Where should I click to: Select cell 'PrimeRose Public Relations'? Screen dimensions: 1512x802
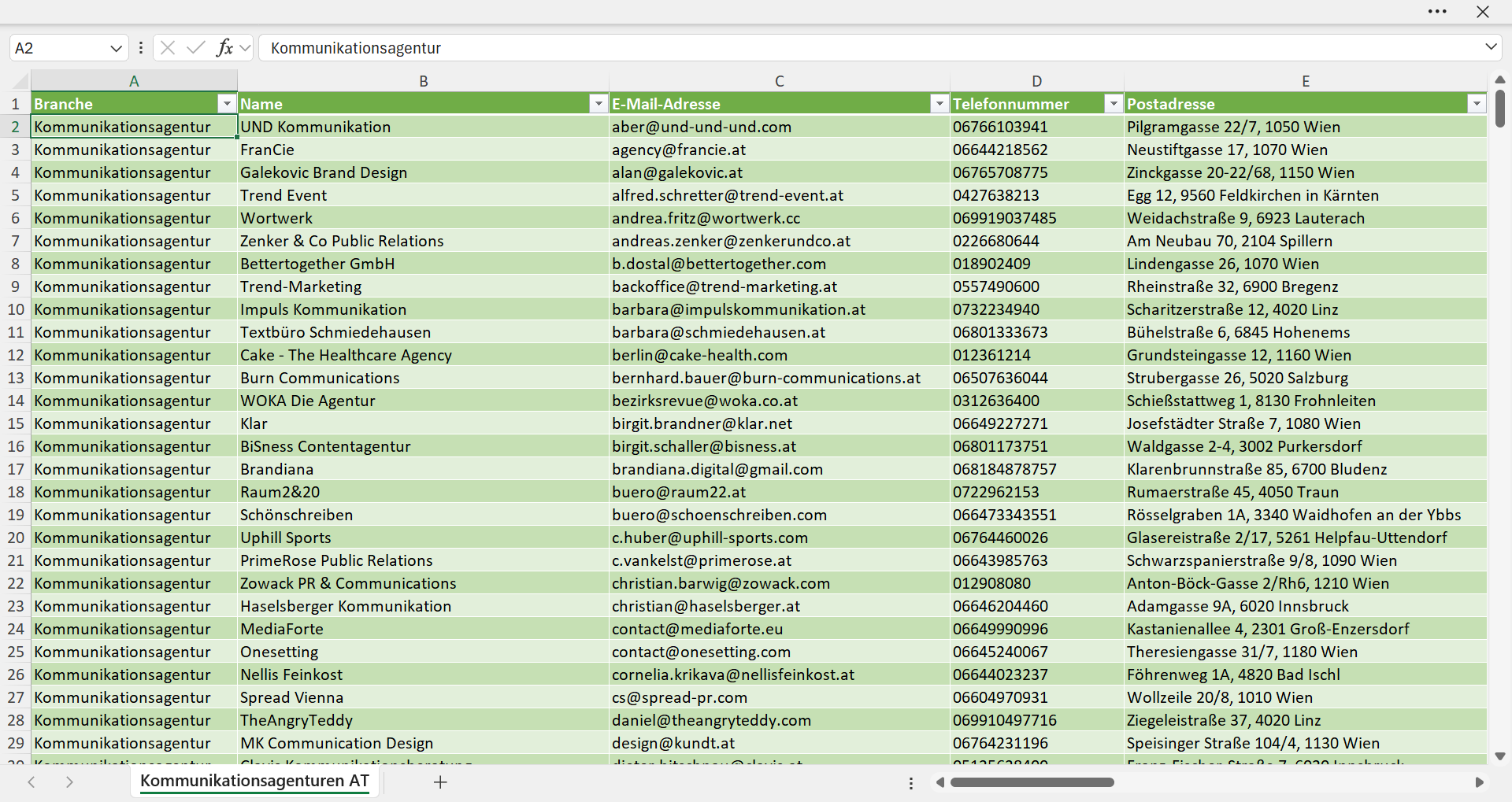click(x=424, y=560)
